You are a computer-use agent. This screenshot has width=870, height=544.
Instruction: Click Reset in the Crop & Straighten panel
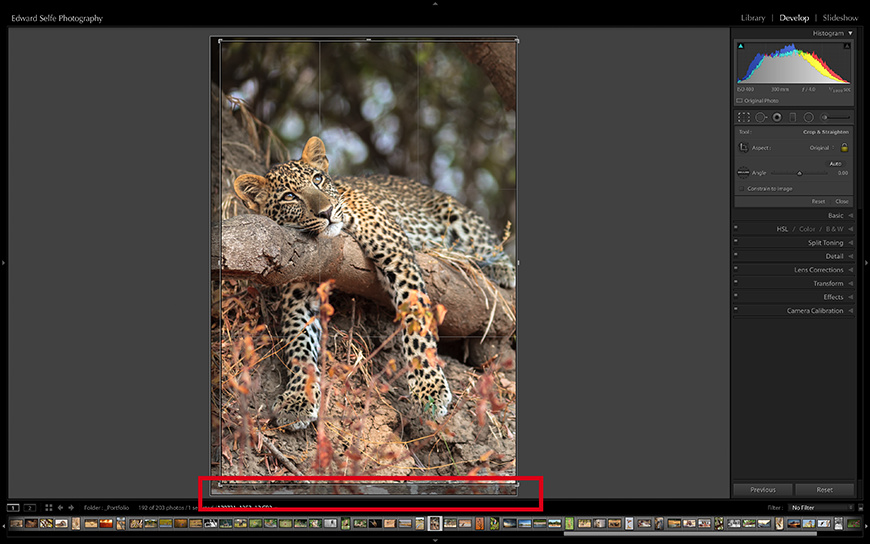pos(818,202)
